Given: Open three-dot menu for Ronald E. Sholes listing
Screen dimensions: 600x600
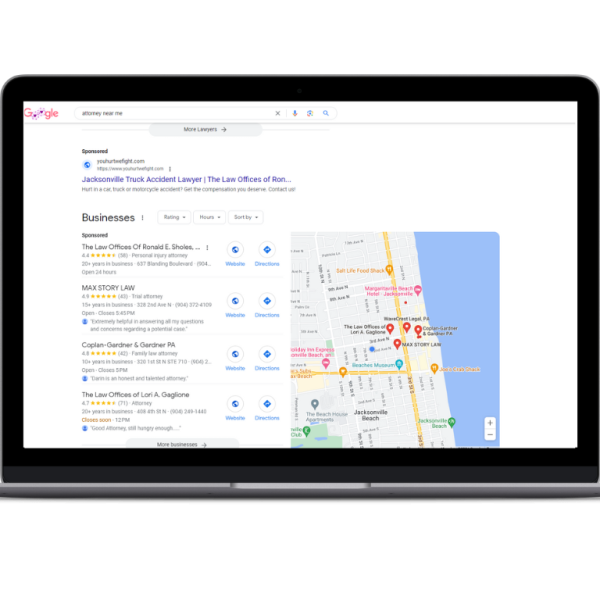Looking at the screenshot, I should pos(207,248).
